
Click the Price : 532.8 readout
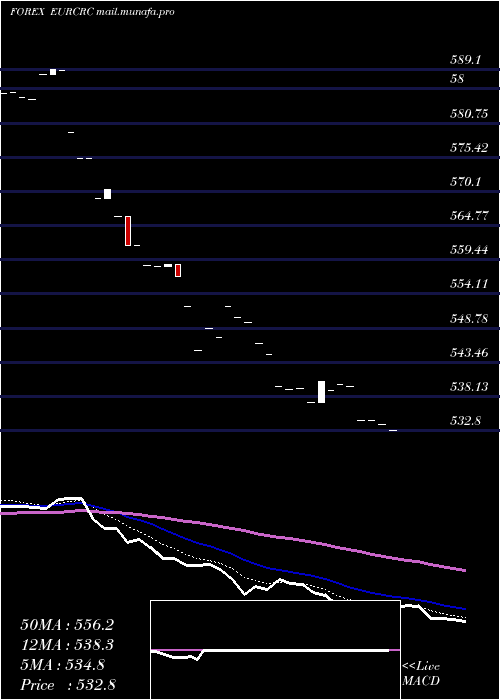click(x=68, y=685)
